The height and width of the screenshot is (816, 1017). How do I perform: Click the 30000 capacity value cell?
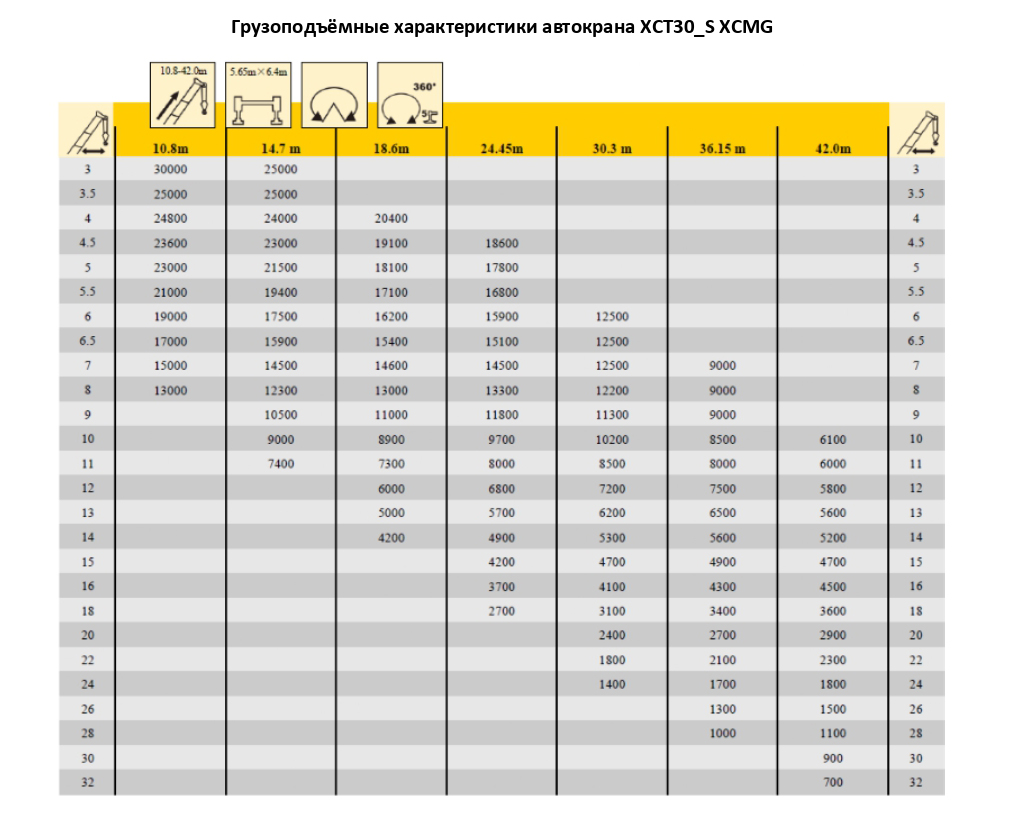point(170,170)
